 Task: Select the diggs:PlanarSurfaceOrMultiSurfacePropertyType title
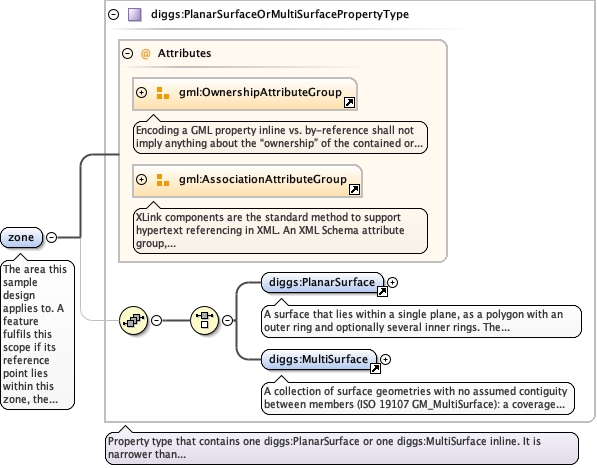(x=280, y=14)
